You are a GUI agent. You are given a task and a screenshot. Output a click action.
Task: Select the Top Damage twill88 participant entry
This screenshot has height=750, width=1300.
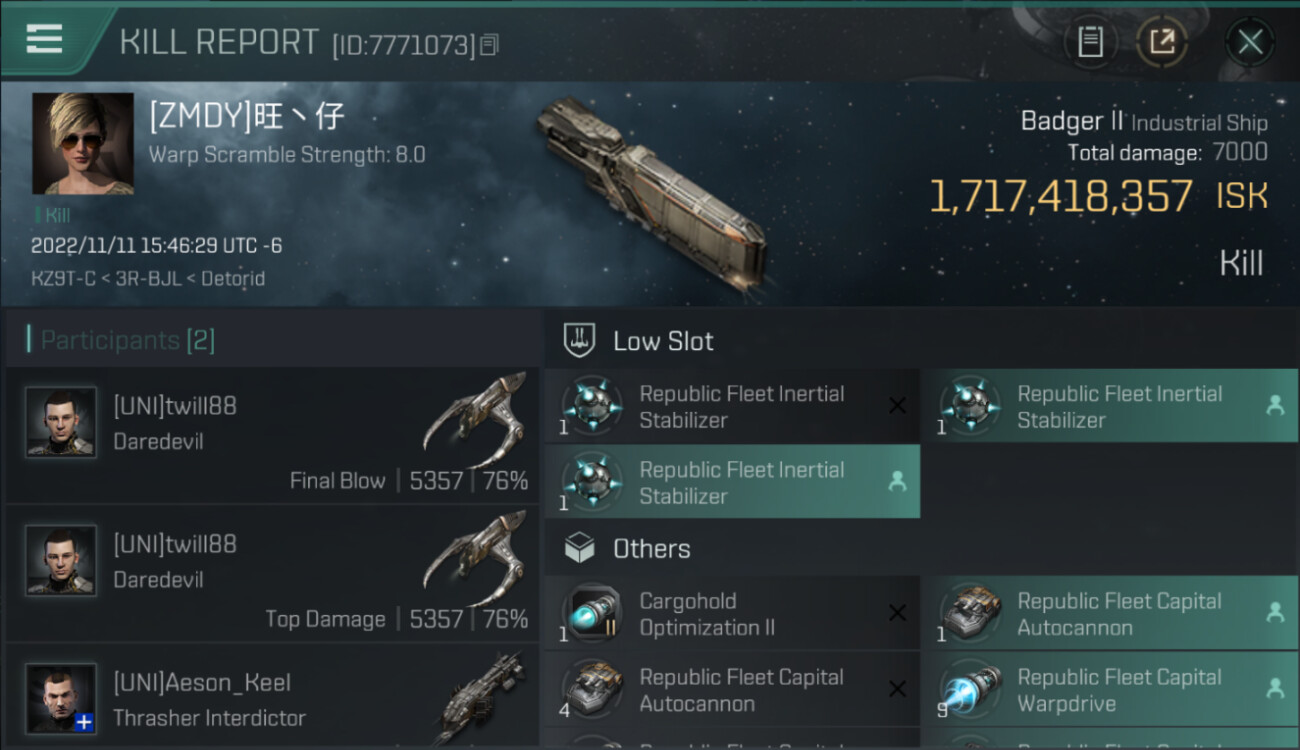pos(272,573)
